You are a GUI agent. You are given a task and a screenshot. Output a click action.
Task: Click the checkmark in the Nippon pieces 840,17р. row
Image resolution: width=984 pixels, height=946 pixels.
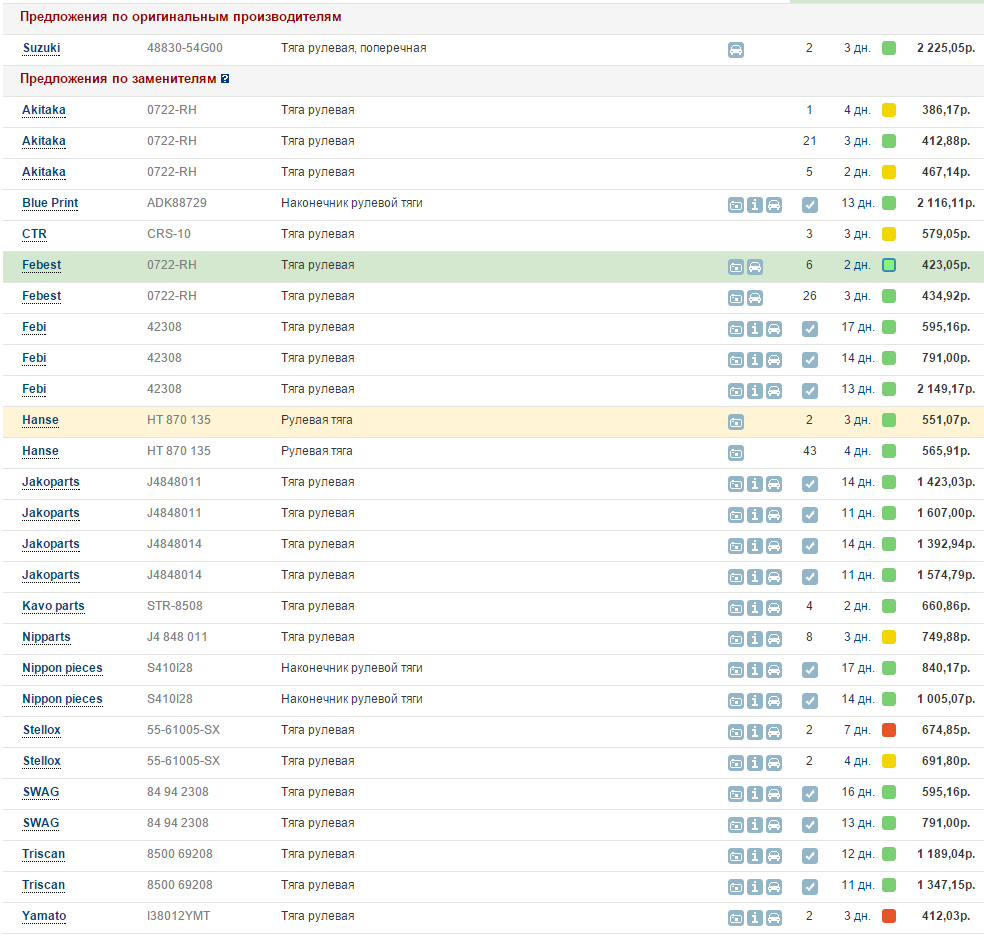(810, 669)
